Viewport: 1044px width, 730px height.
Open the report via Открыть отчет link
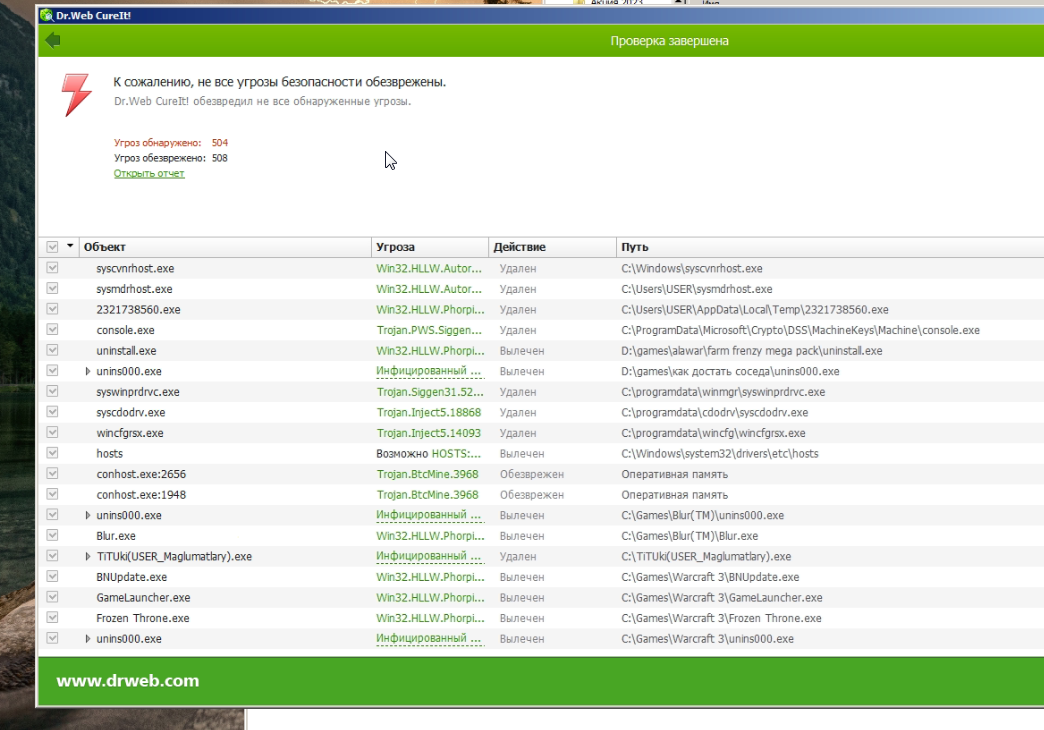149,173
